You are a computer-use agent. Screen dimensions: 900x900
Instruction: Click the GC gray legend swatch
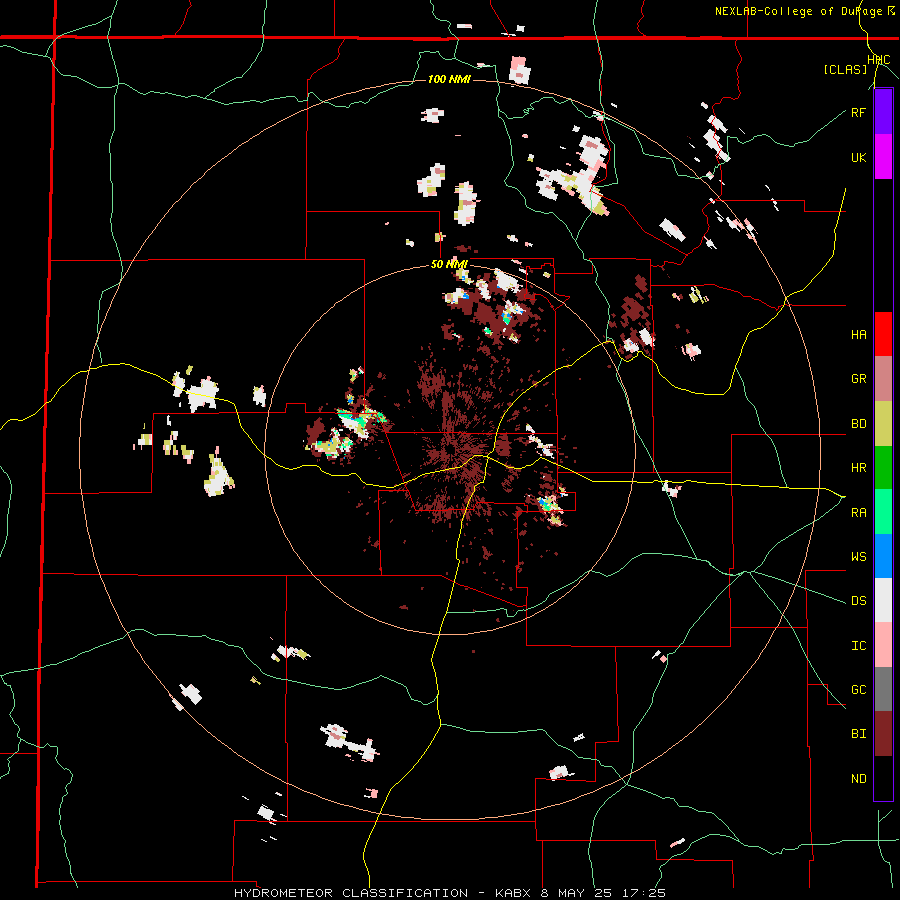click(883, 689)
